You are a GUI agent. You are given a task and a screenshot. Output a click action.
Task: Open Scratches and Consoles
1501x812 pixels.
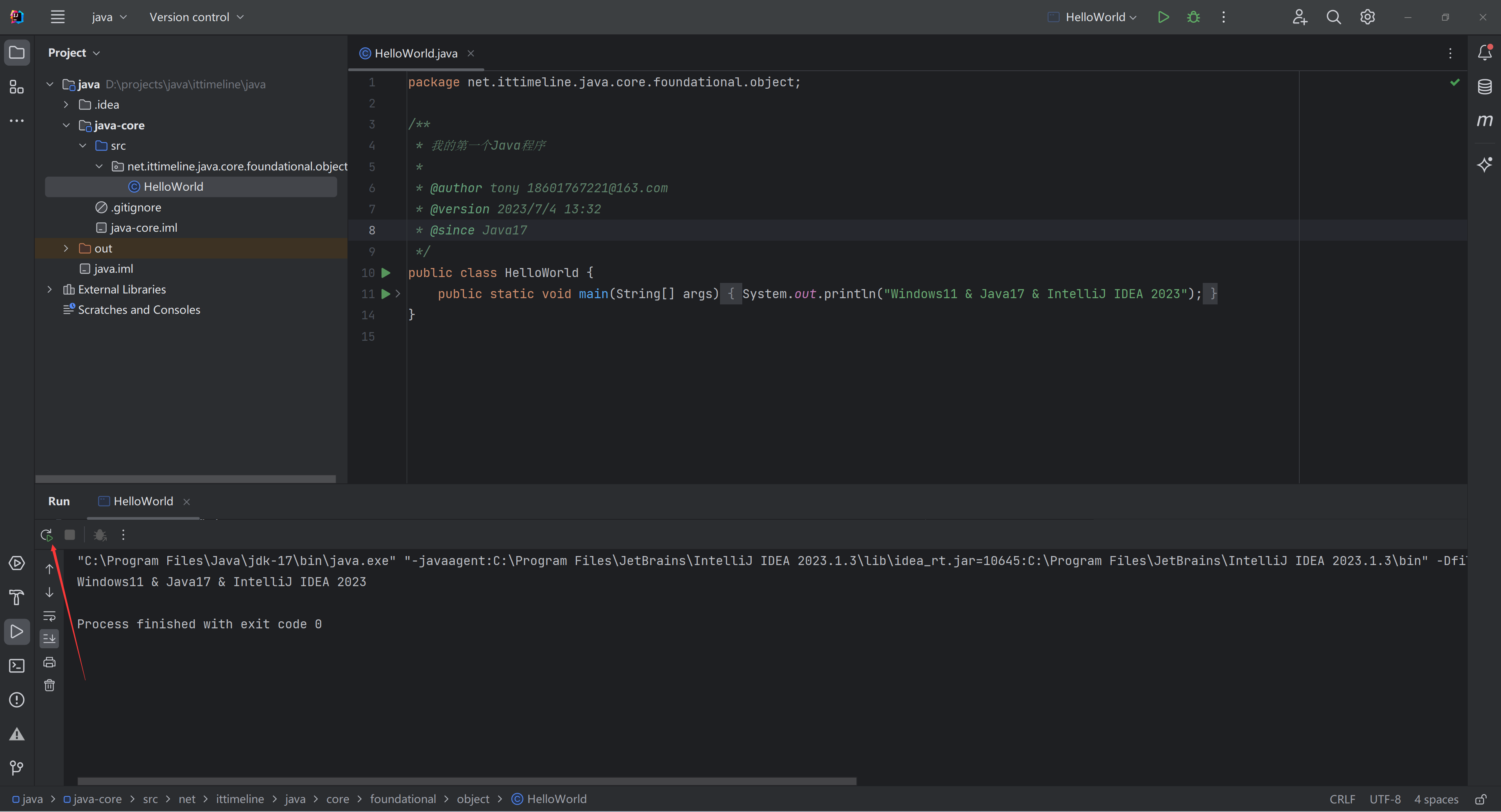132,310
